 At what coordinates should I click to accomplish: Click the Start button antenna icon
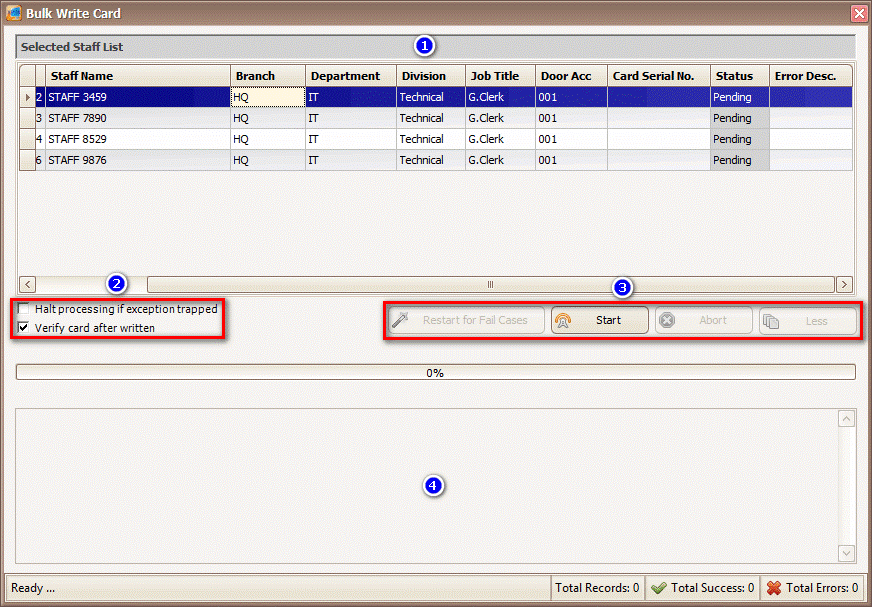pos(563,321)
